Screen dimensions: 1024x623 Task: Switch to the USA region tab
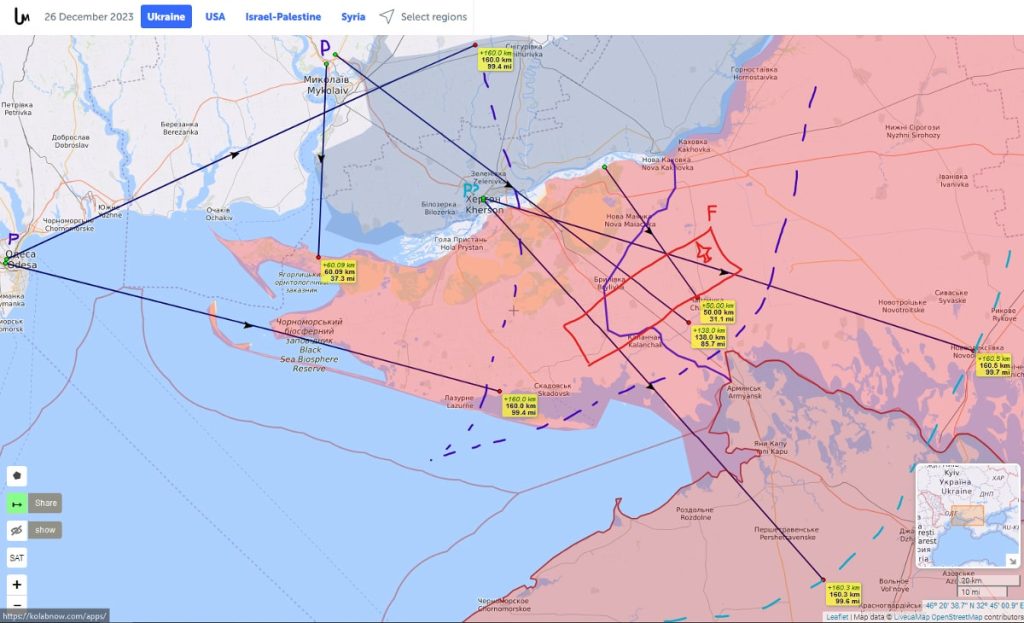click(215, 17)
